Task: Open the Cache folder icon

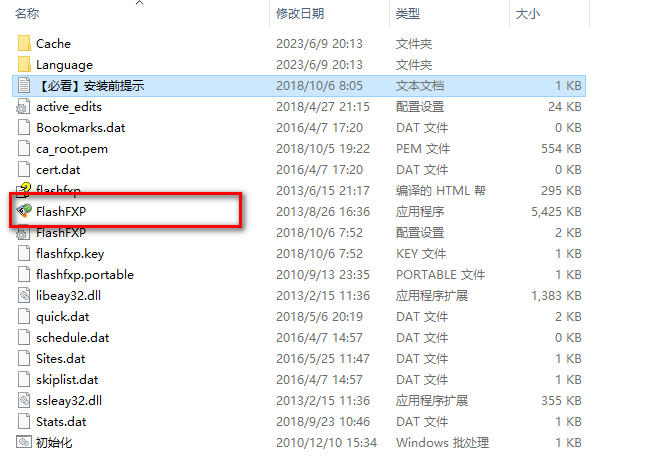Action: [24, 43]
